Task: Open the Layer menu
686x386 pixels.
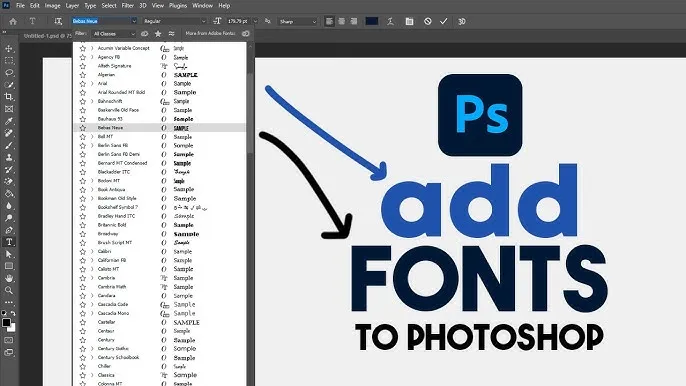Action: click(72, 6)
